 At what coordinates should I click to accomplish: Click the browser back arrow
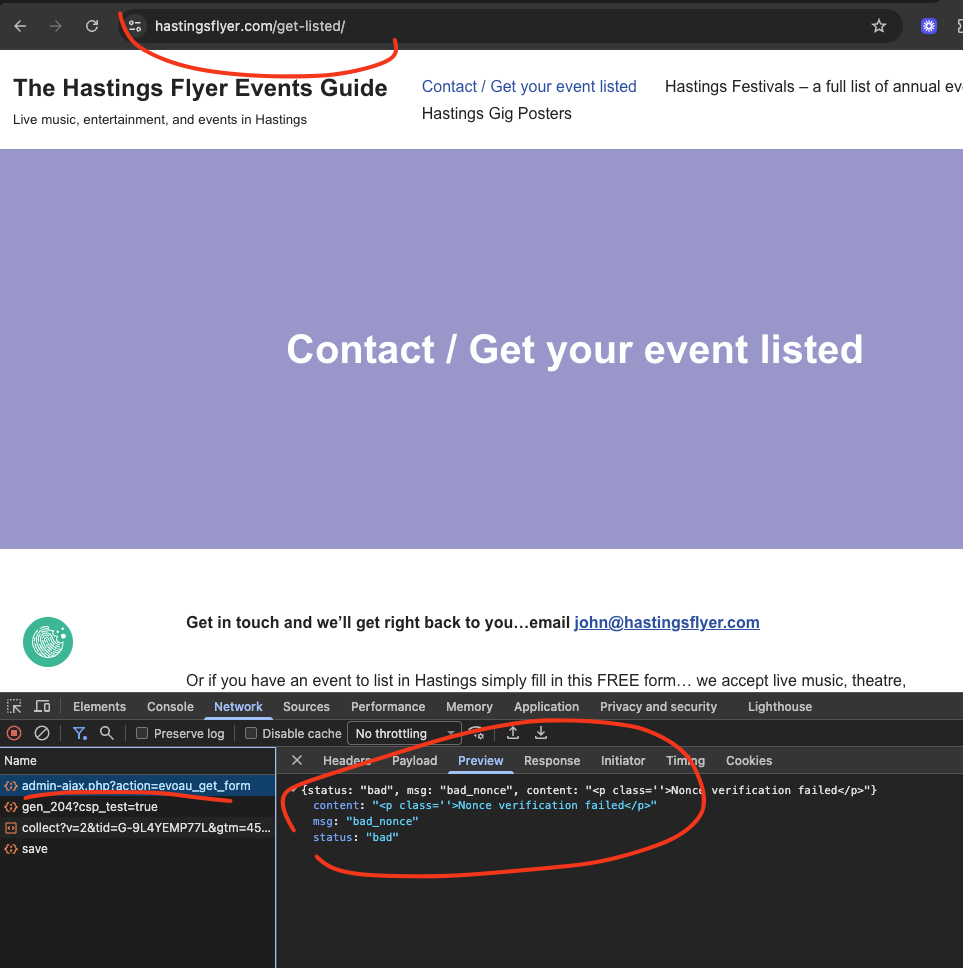point(20,26)
